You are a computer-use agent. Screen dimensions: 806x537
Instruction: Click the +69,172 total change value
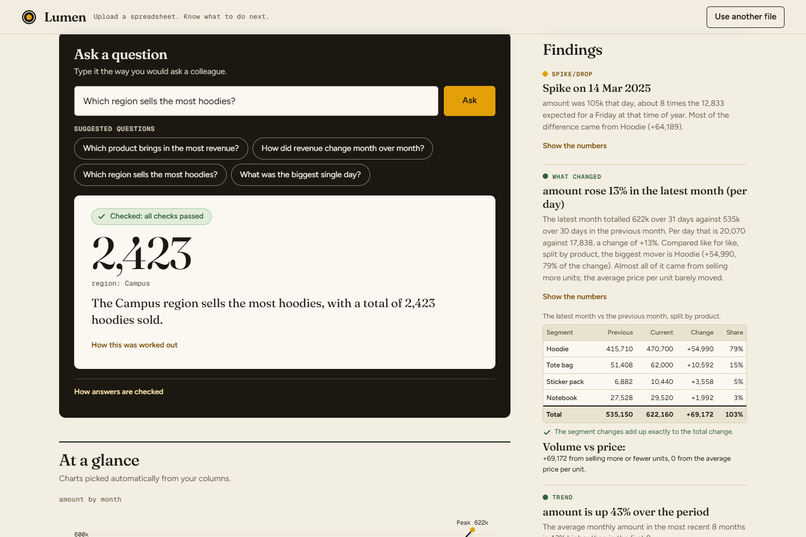(700, 414)
